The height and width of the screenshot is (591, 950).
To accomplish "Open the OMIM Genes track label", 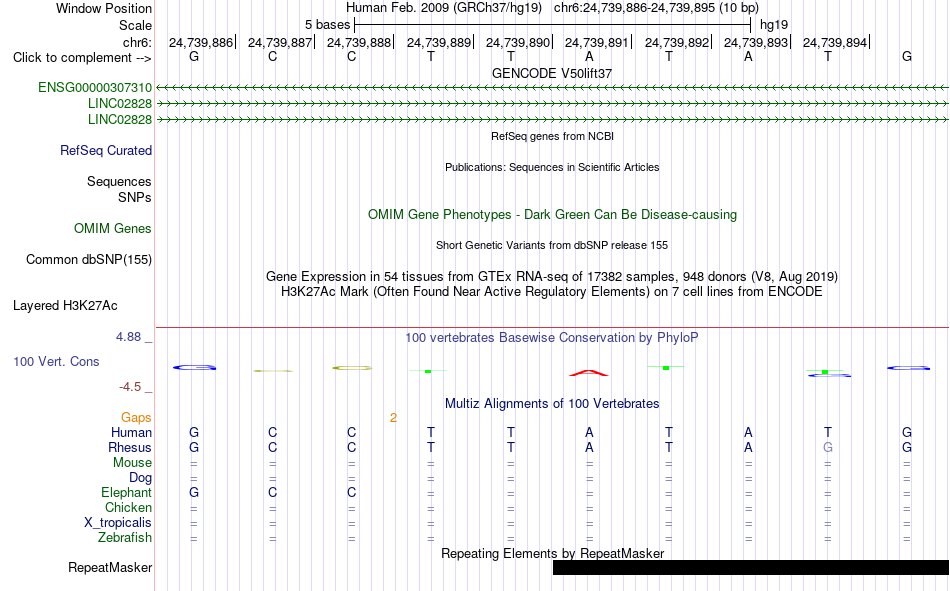I will 113,229.
